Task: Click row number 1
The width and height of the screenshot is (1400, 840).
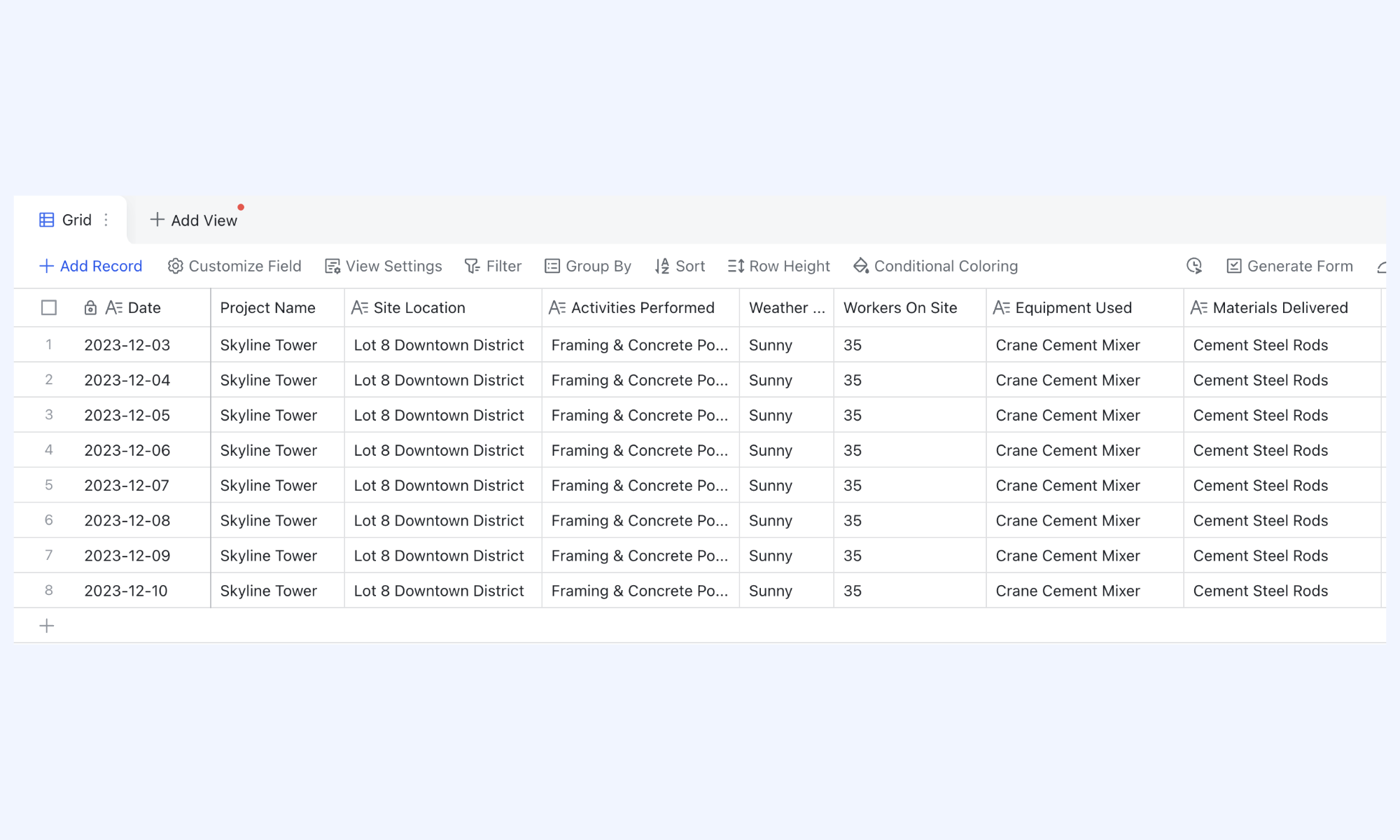Action: pyautogui.click(x=49, y=344)
